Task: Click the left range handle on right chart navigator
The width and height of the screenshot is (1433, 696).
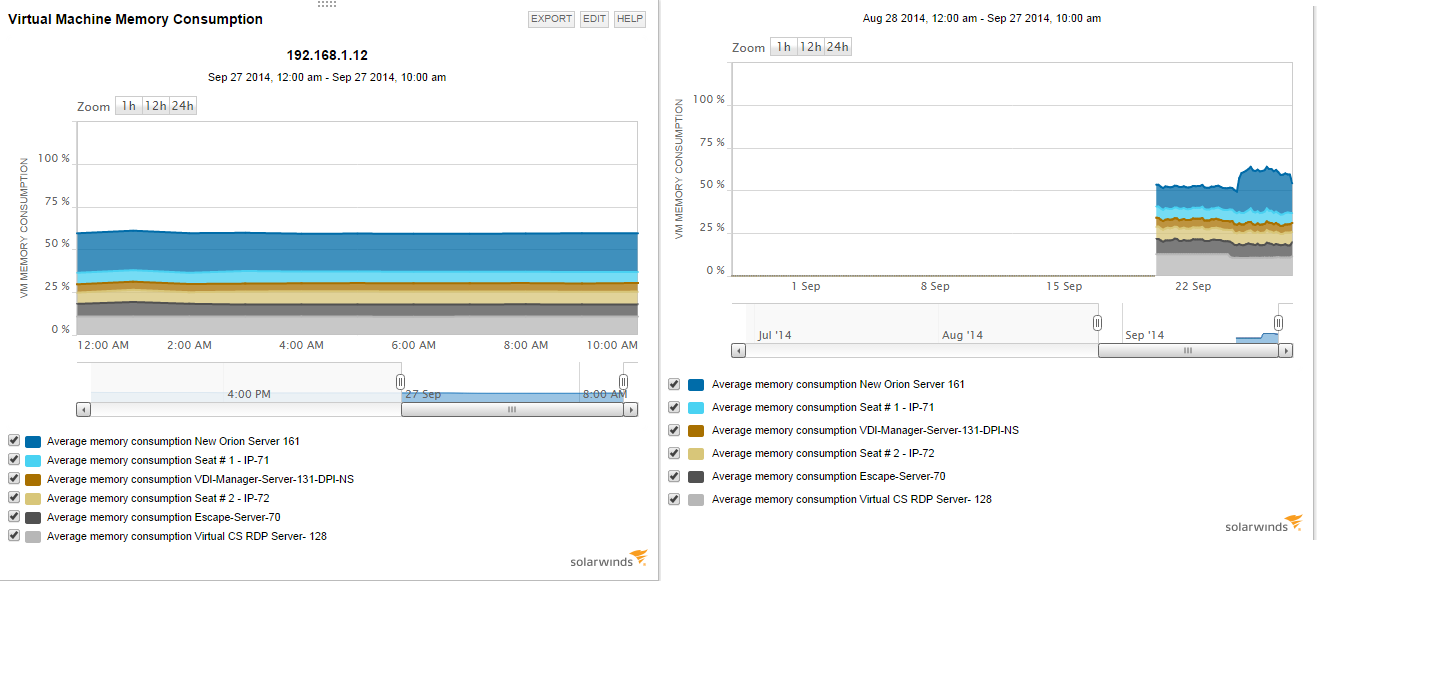Action: tap(1097, 323)
